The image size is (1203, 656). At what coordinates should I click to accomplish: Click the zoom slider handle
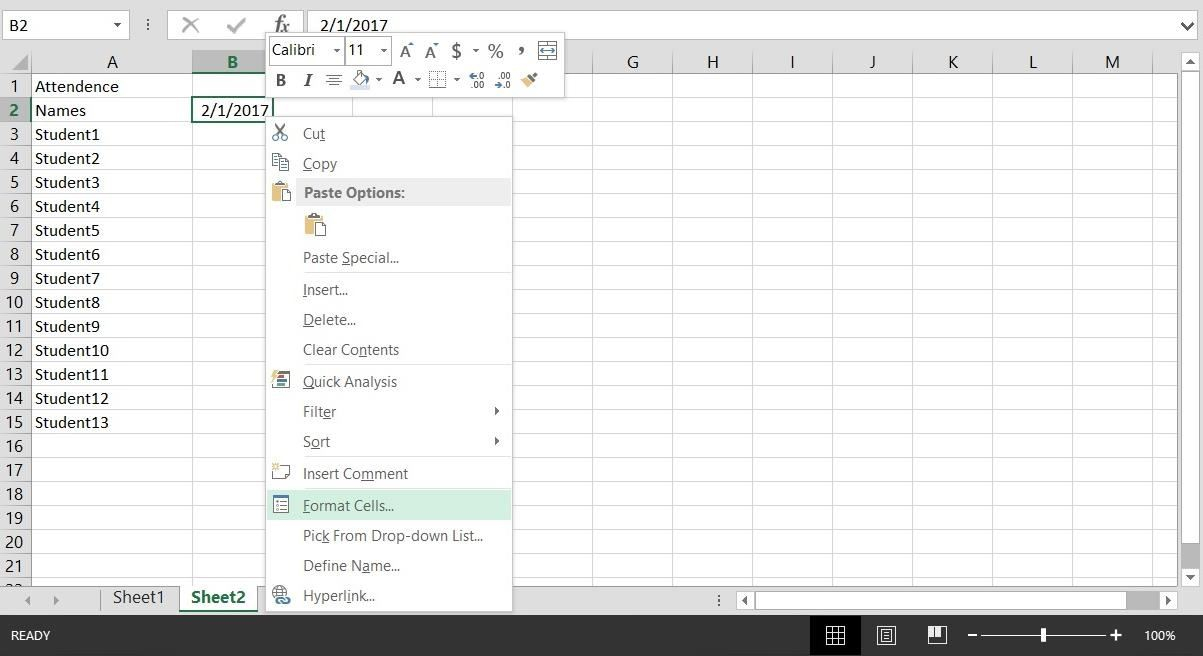(x=1043, y=635)
